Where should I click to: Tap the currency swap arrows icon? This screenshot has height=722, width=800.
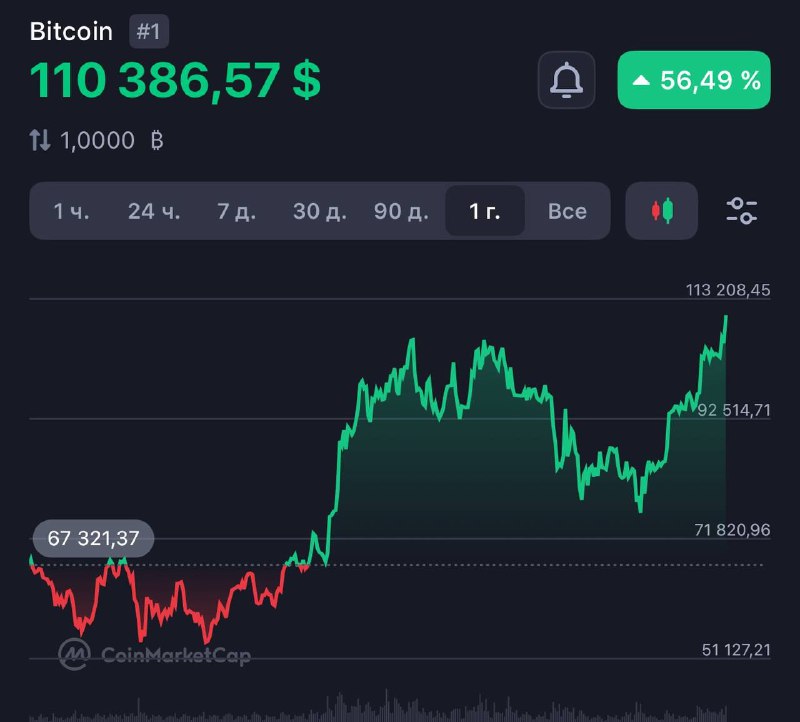point(40,140)
